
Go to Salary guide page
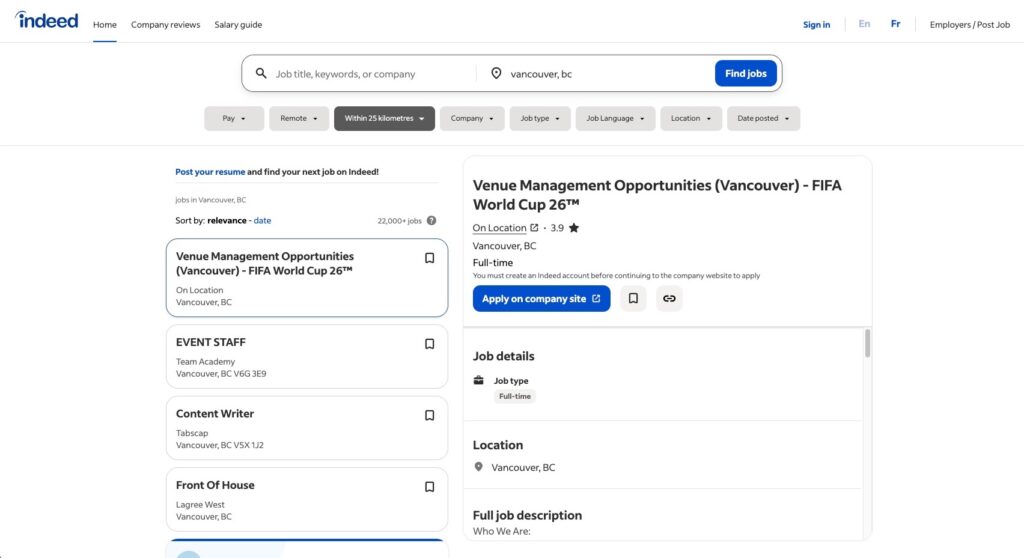coord(238,25)
